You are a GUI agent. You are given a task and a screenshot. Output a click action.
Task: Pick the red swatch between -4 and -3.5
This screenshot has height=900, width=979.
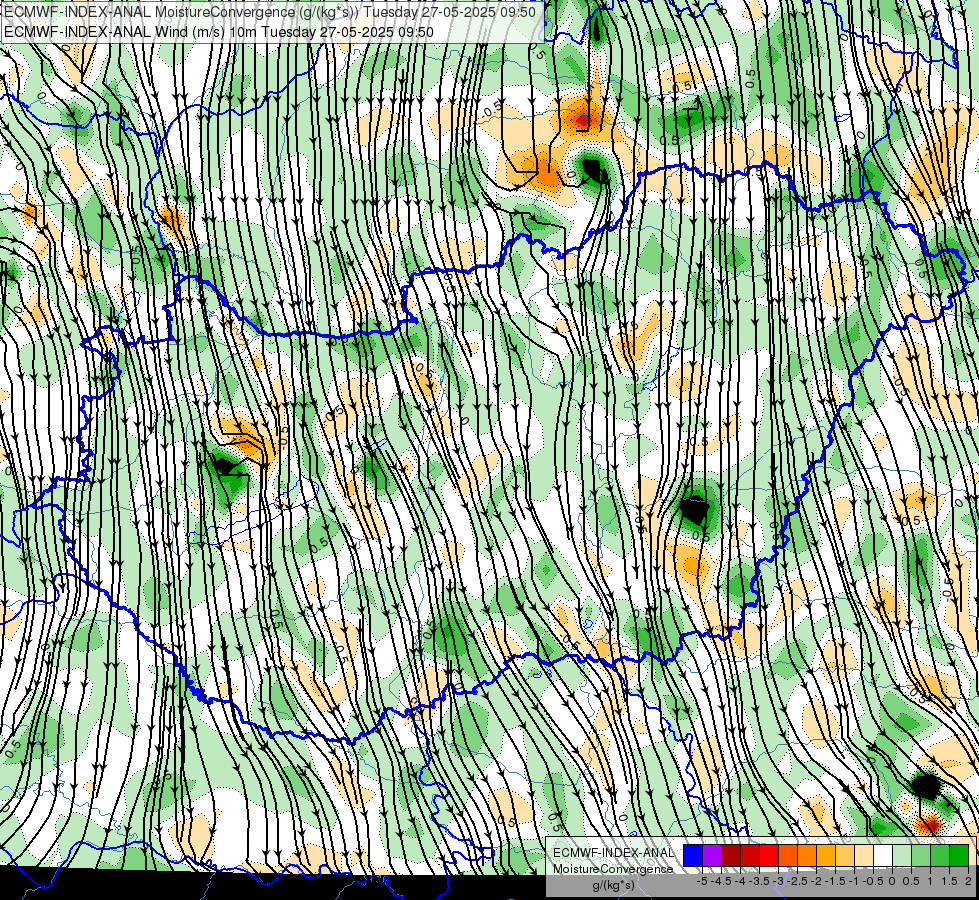tap(750, 856)
